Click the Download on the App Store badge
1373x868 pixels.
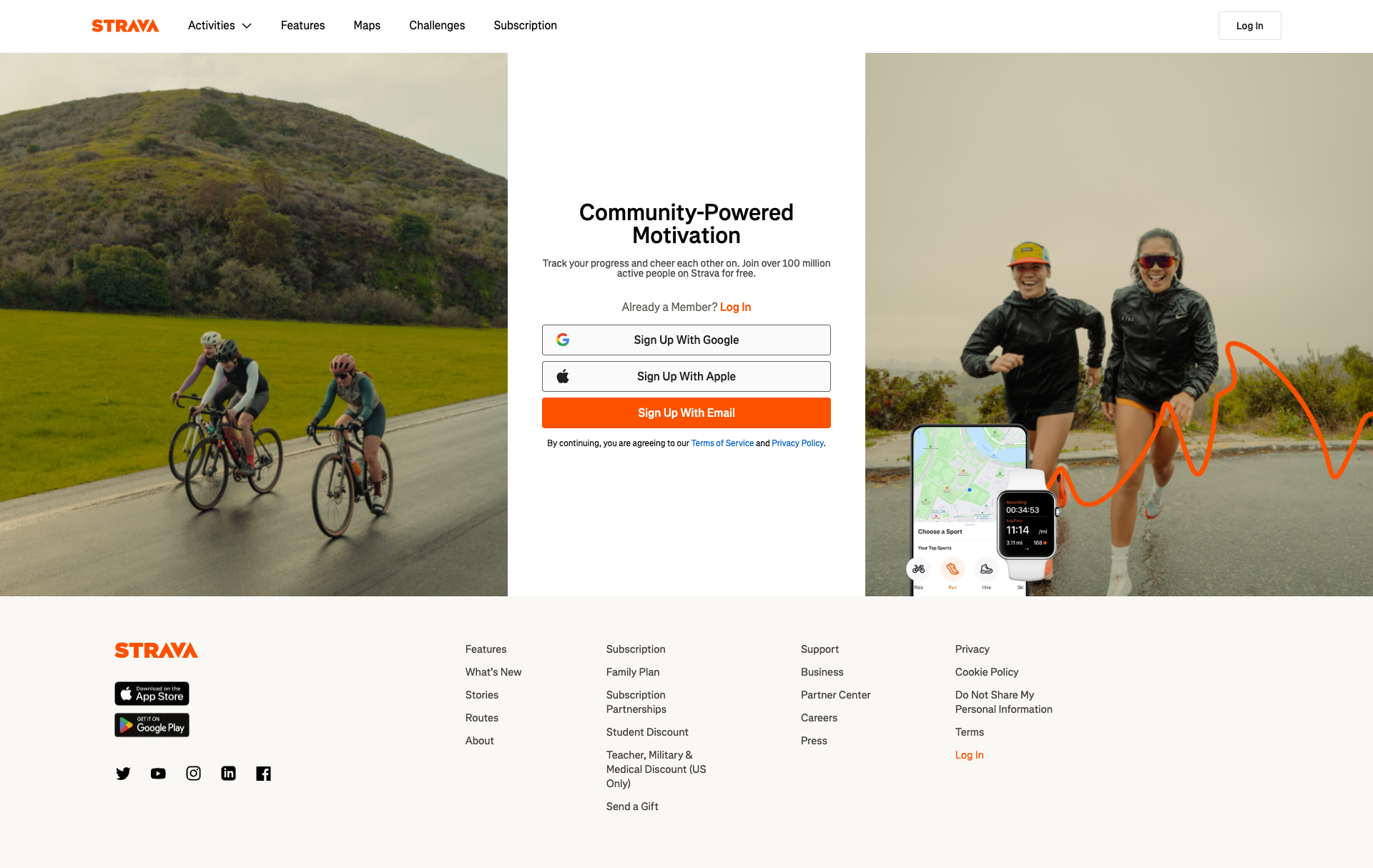pyautogui.click(x=152, y=694)
